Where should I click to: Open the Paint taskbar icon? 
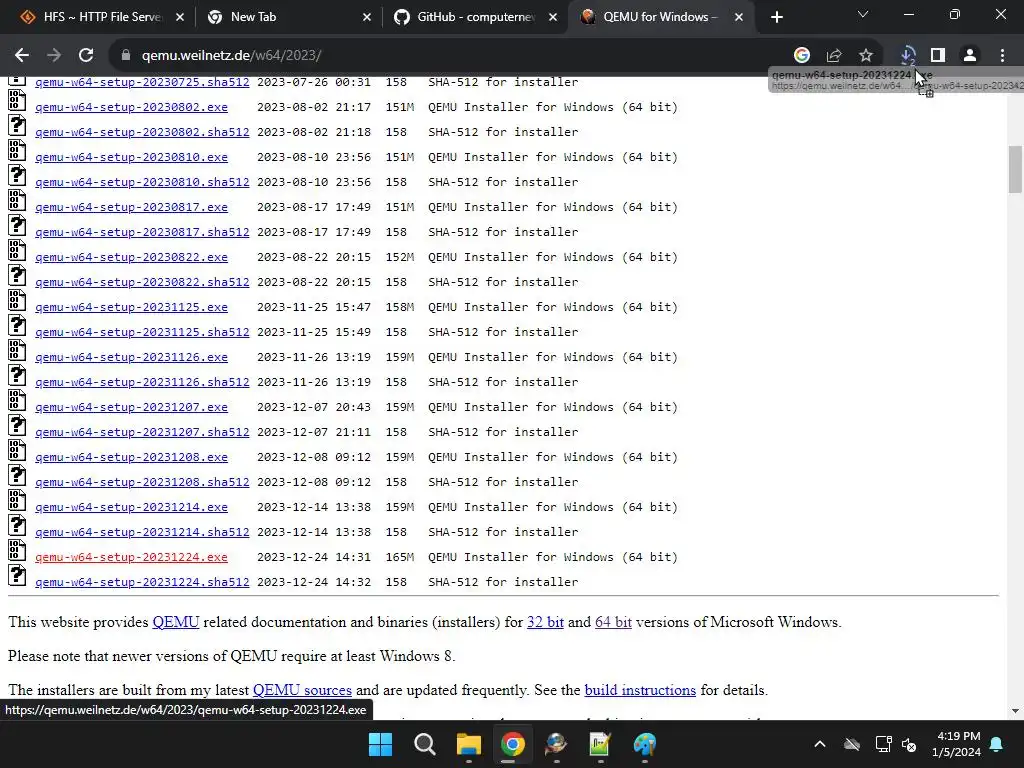coord(645,744)
